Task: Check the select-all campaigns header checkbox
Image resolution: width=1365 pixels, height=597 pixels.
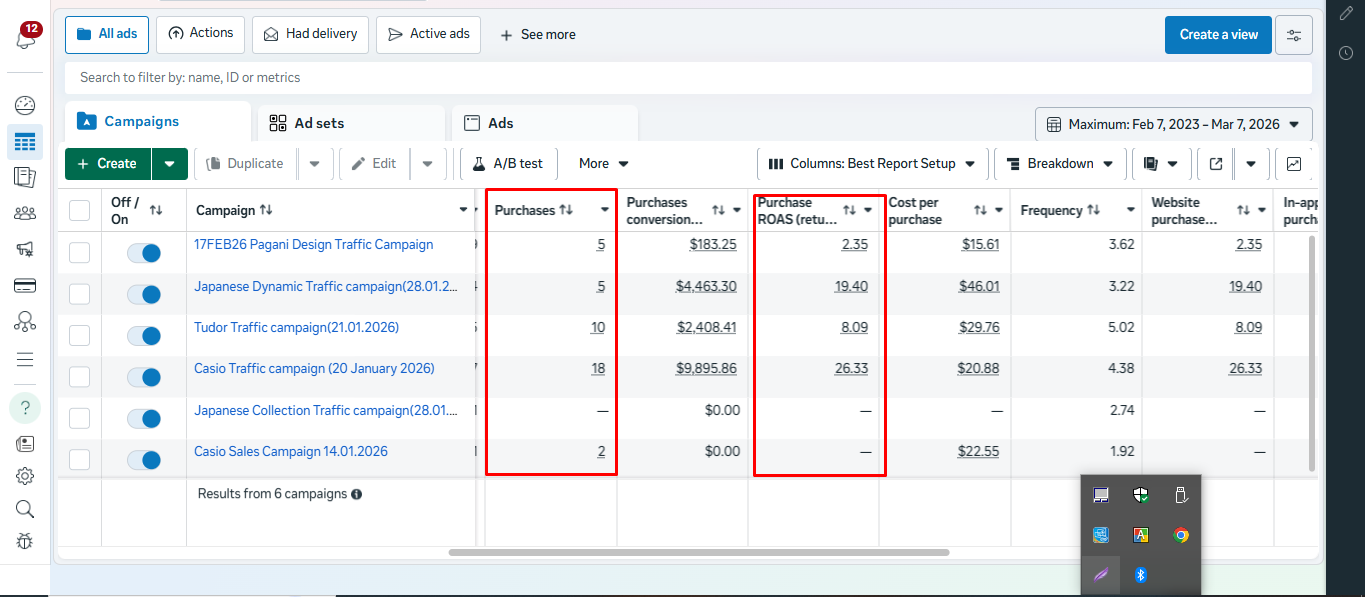Action: (79, 211)
